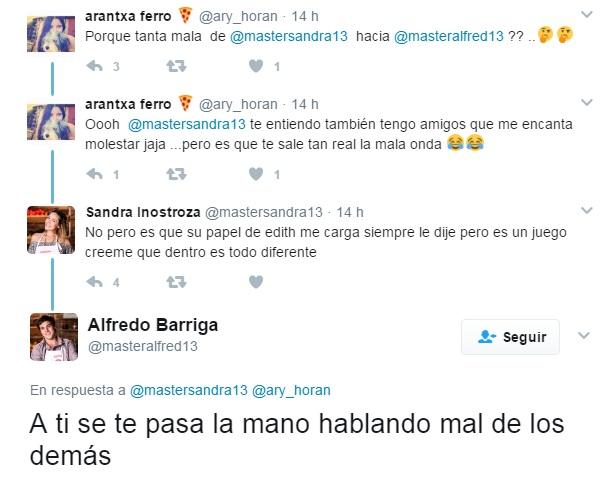
Task: View Alfredo Barriga's profile picture
Action: tap(54, 337)
